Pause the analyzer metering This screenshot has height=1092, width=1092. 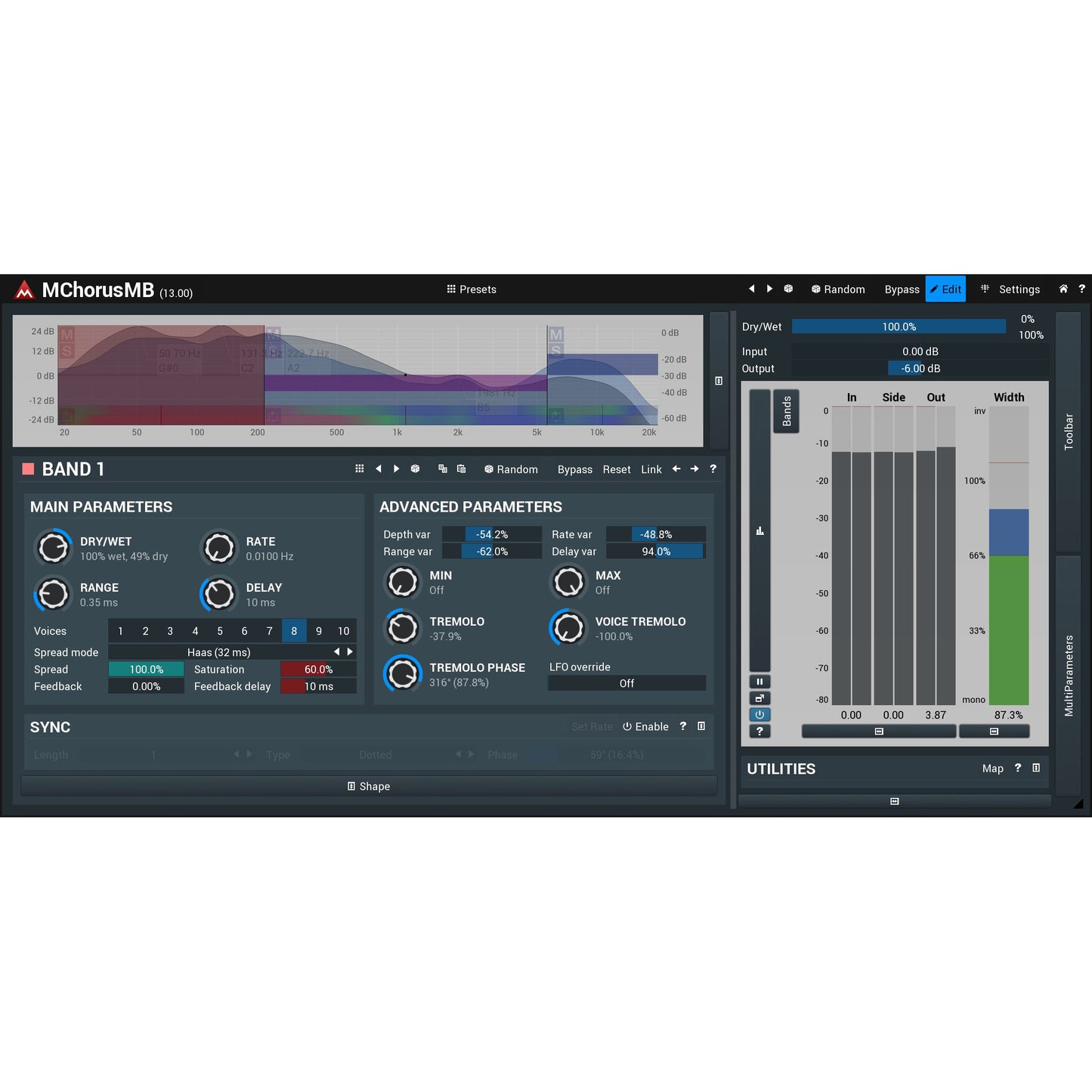coord(759,681)
